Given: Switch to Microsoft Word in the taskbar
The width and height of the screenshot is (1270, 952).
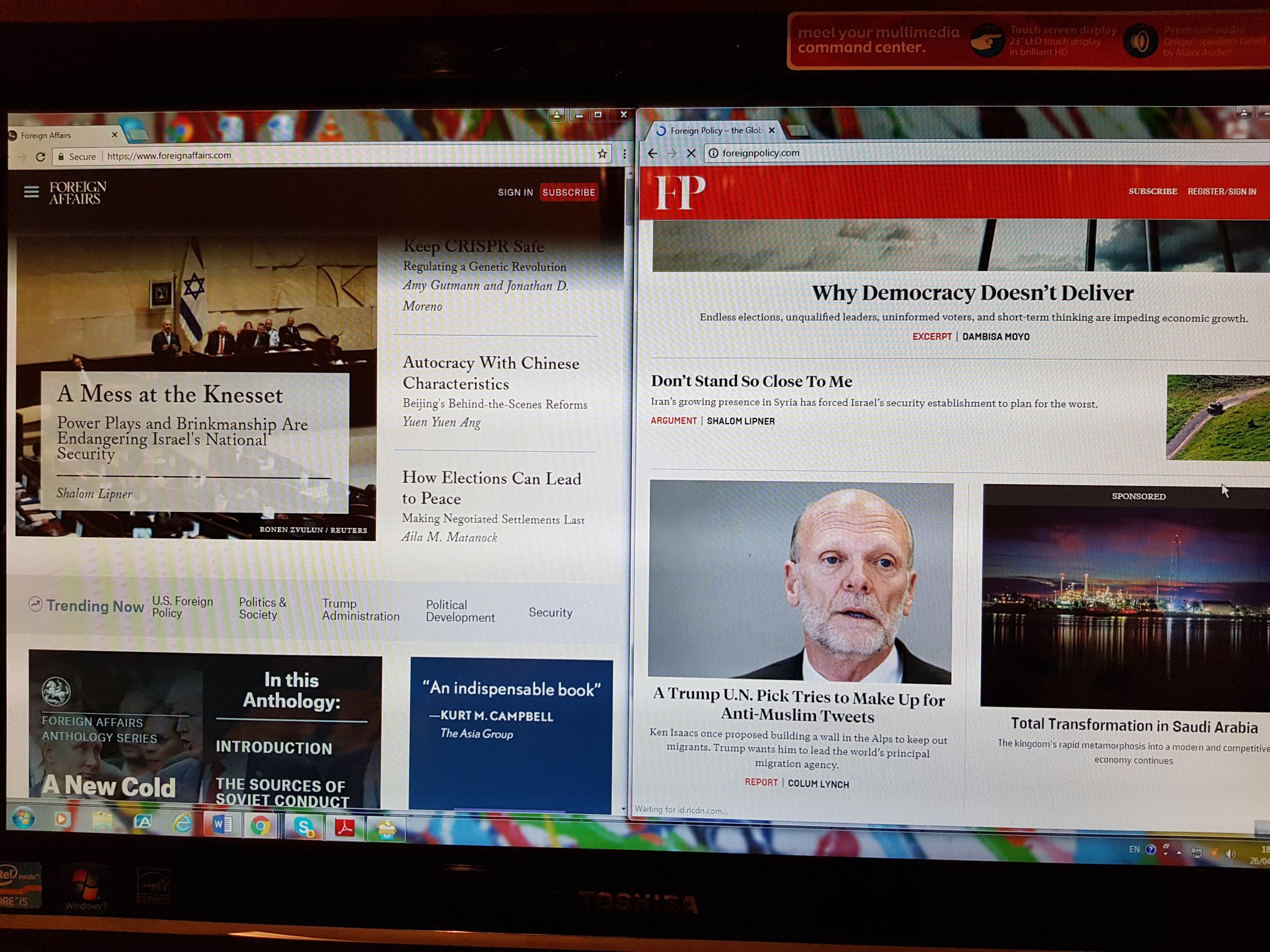Looking at the screenshot, I should click(222, 824).
